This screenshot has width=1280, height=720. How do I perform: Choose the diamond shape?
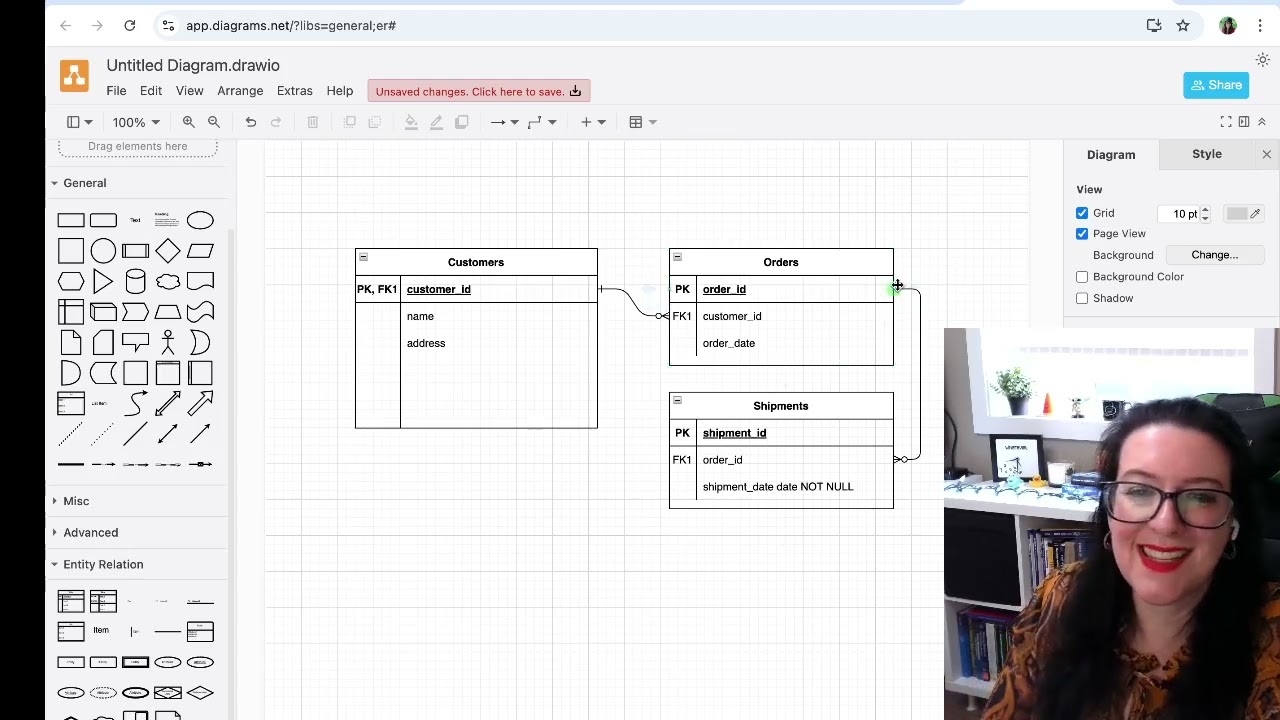tap(168, 251)
